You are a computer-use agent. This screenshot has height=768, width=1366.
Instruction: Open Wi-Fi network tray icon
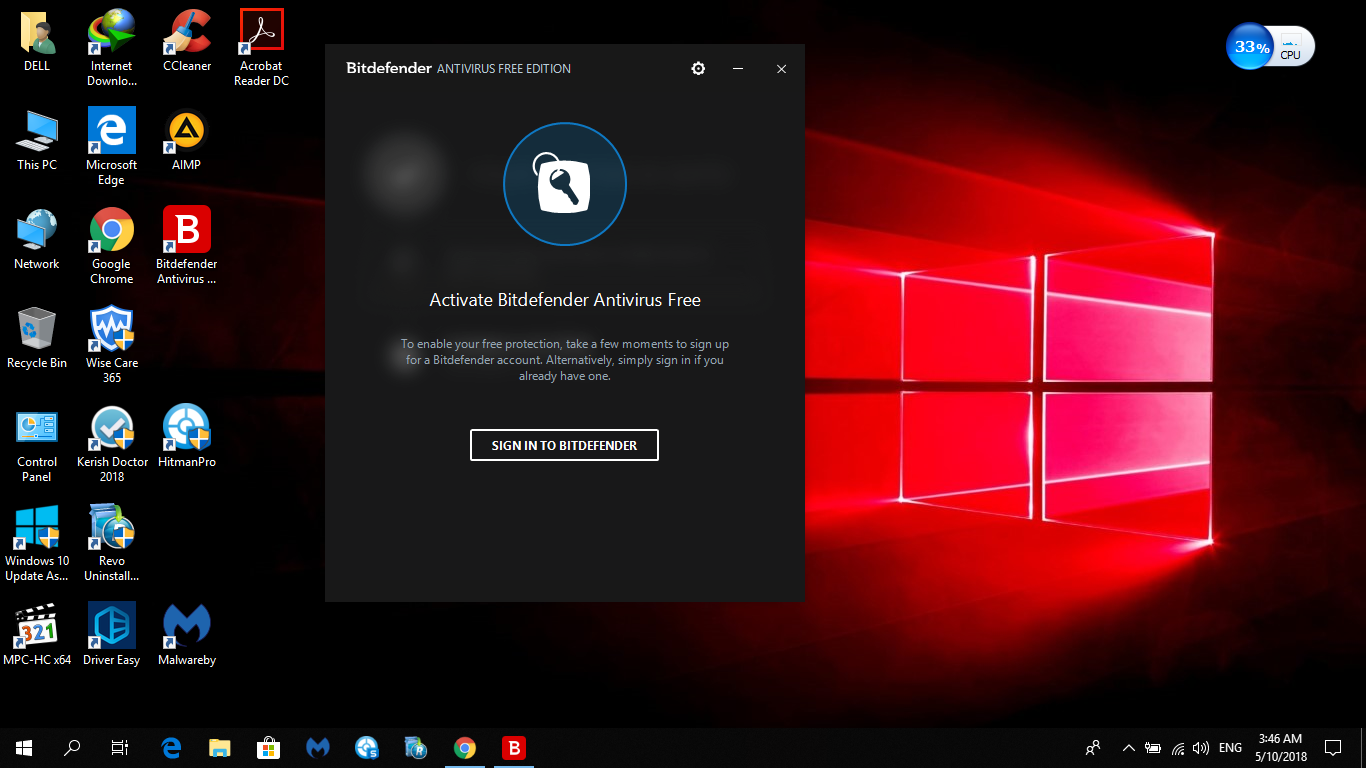pos(1178,747)
